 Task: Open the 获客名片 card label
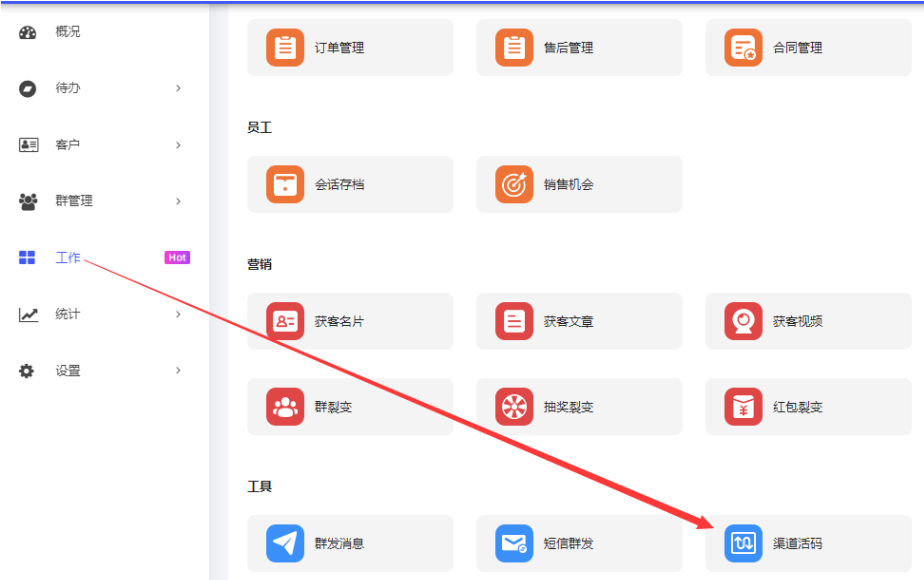coord(339,321)
